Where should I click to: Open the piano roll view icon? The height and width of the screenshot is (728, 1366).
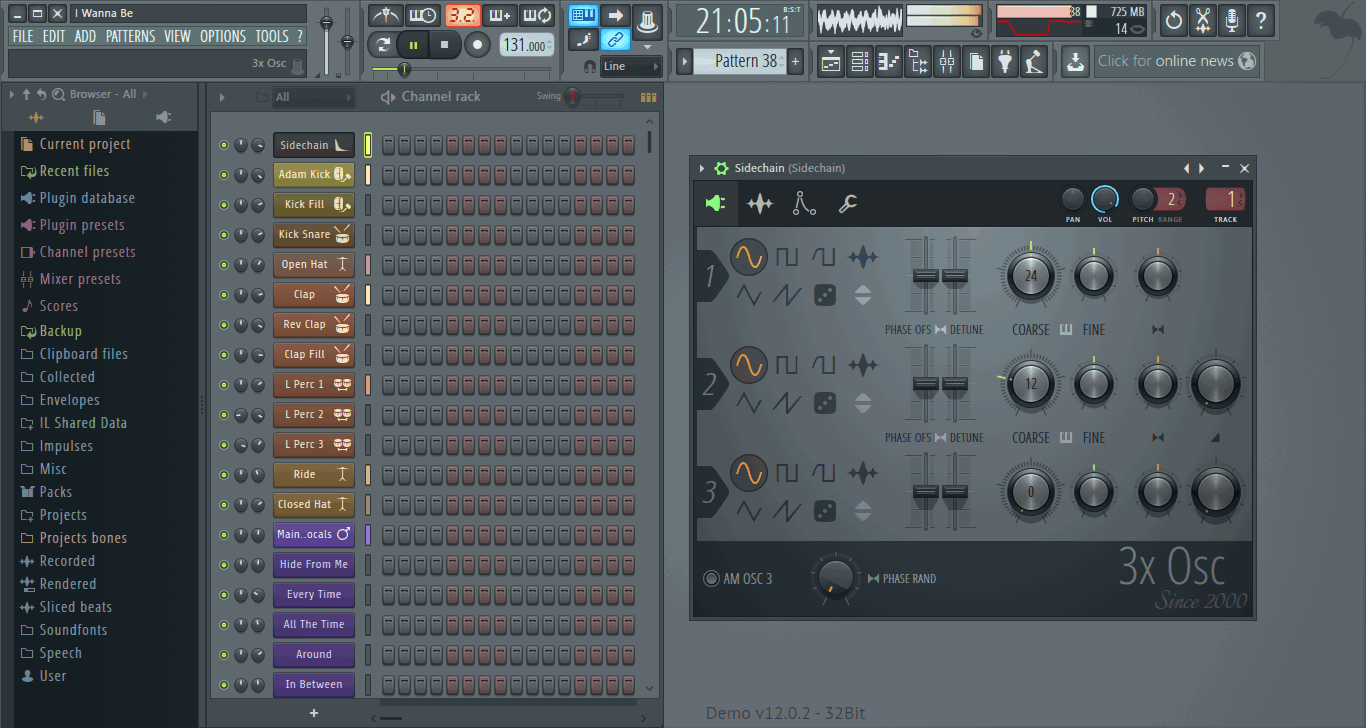click(889, 62)
